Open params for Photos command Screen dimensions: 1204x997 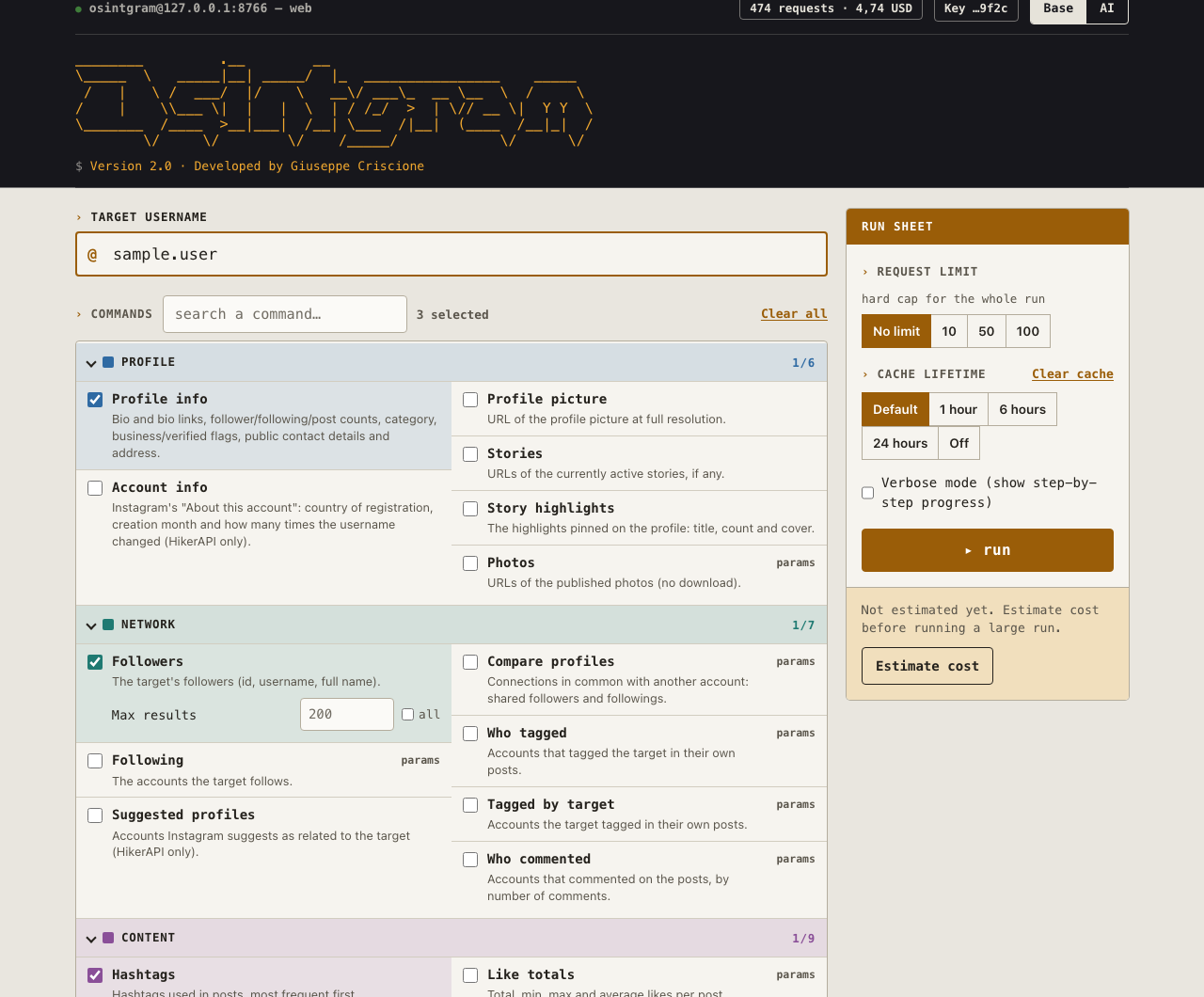[x=796, y=562]
